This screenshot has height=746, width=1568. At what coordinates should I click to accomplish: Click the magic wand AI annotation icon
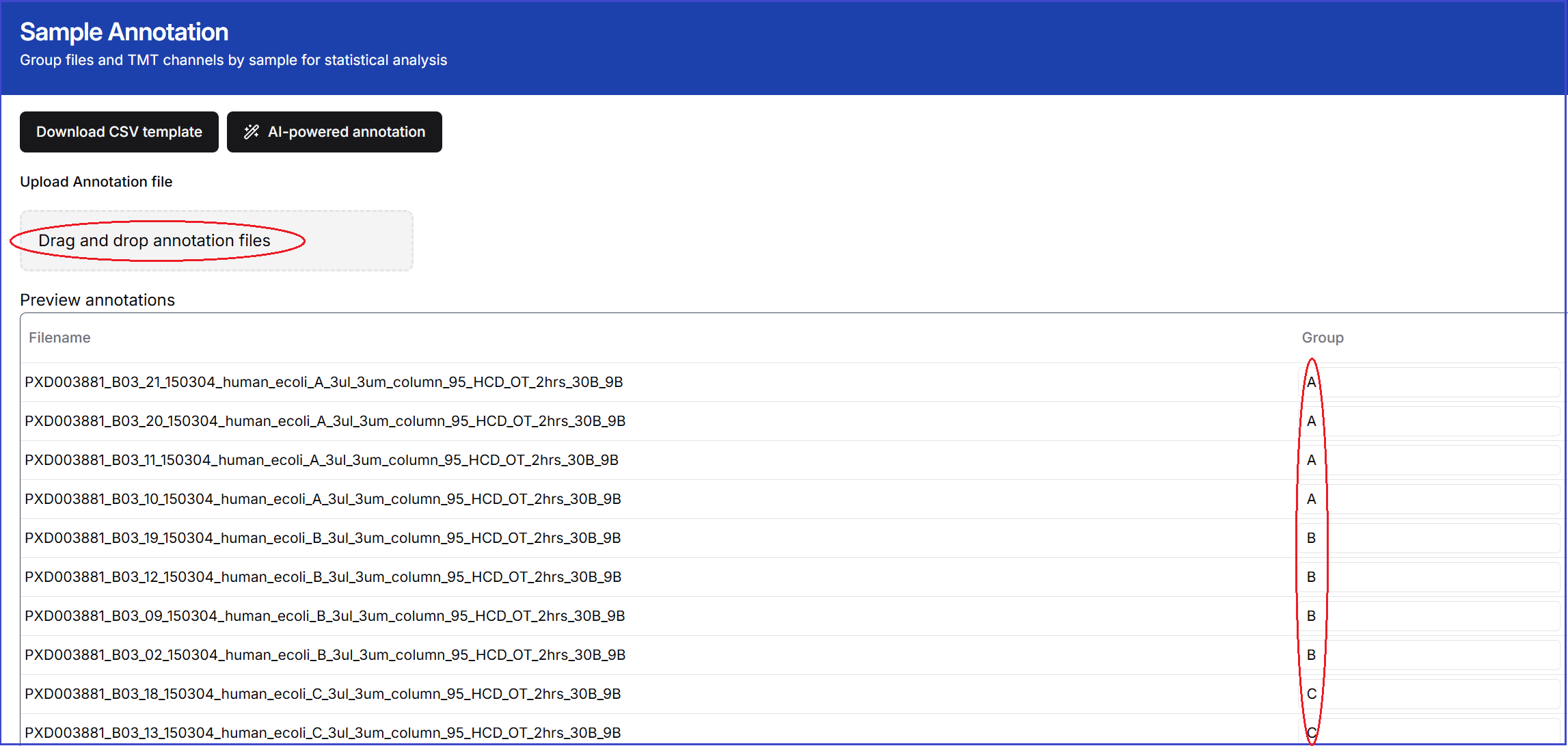point(252,132)
